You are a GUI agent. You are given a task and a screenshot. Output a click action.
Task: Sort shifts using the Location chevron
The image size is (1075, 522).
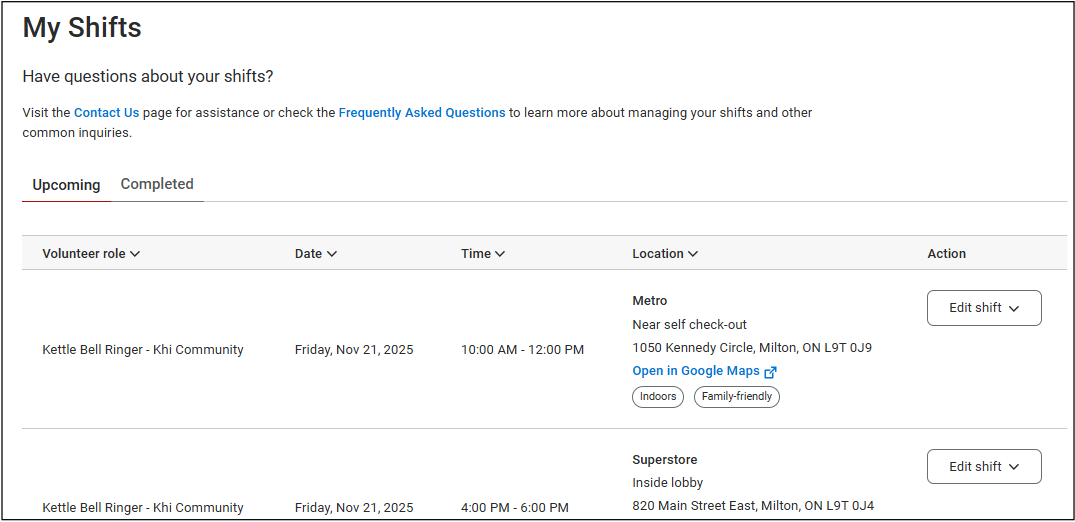click(x=693, y=254)
